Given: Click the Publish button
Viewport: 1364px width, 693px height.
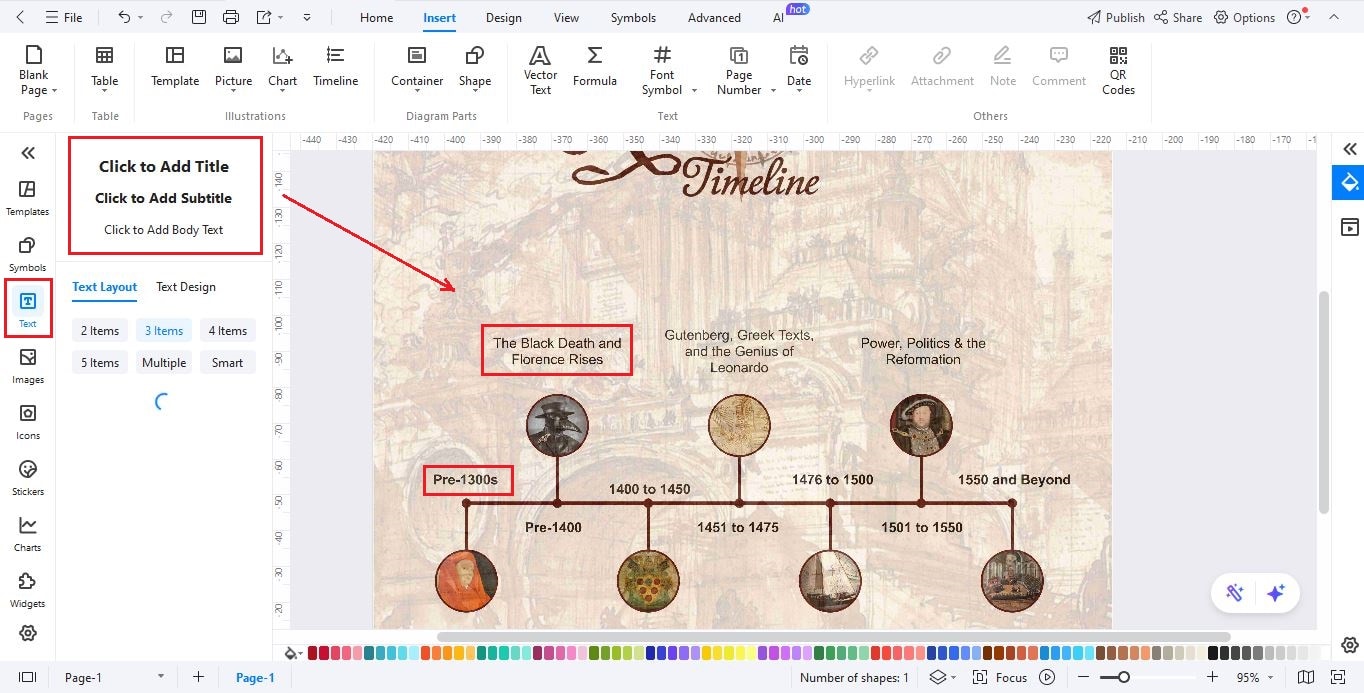Looking at the screenshot, I should [x=1115, y=17].
